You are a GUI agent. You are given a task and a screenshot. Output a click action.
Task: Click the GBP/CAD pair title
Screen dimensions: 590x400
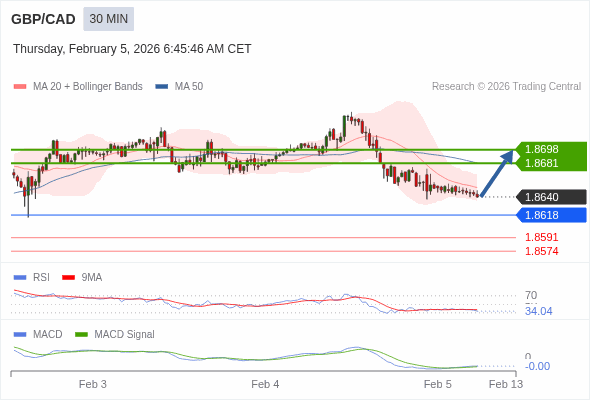click(x=43, y=19)
